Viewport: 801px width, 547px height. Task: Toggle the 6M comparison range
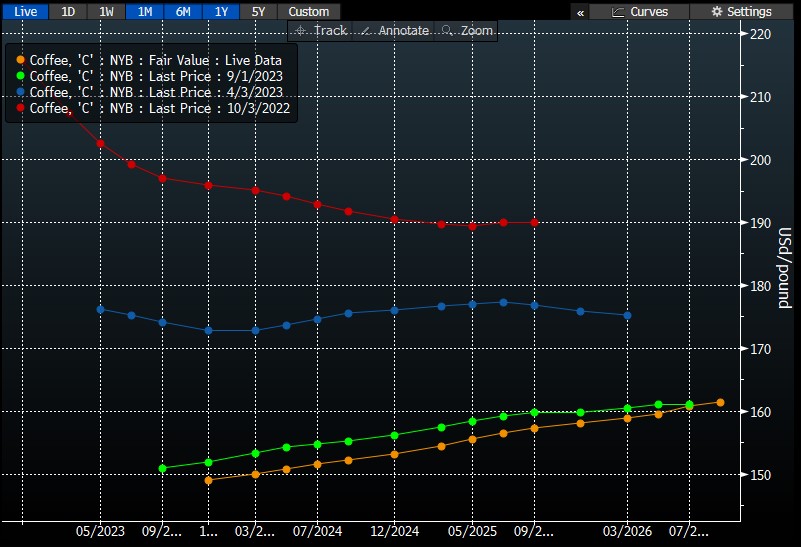[183, 11]
